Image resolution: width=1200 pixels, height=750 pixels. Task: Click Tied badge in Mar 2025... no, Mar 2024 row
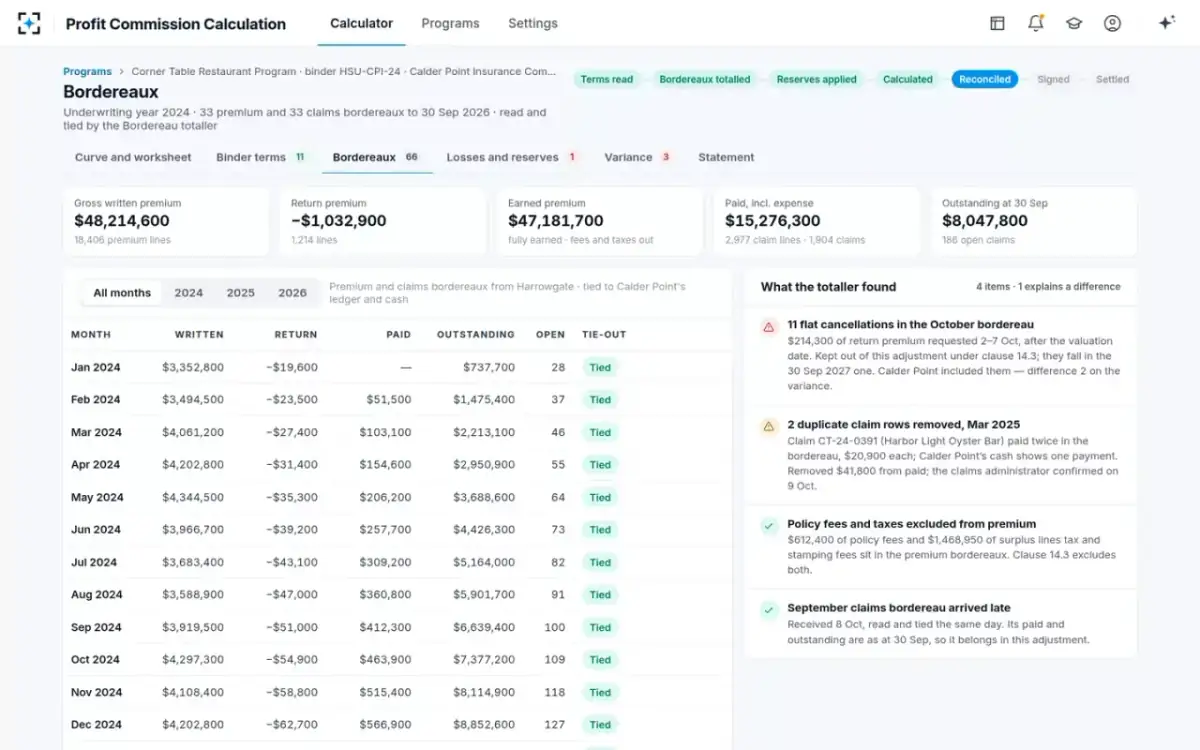tap(600, 432)
